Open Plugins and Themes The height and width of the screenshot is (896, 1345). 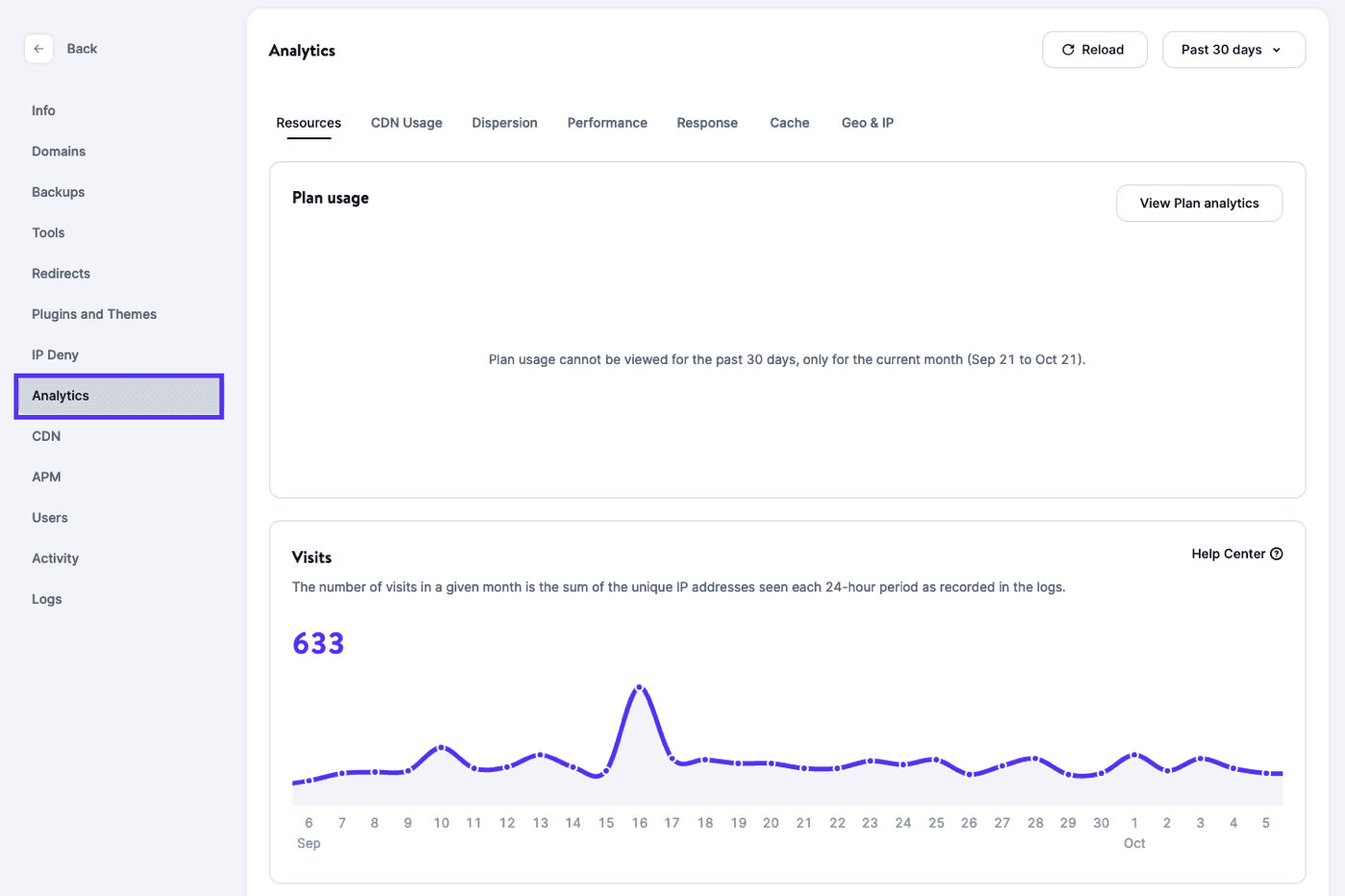(x=93, y=313)
